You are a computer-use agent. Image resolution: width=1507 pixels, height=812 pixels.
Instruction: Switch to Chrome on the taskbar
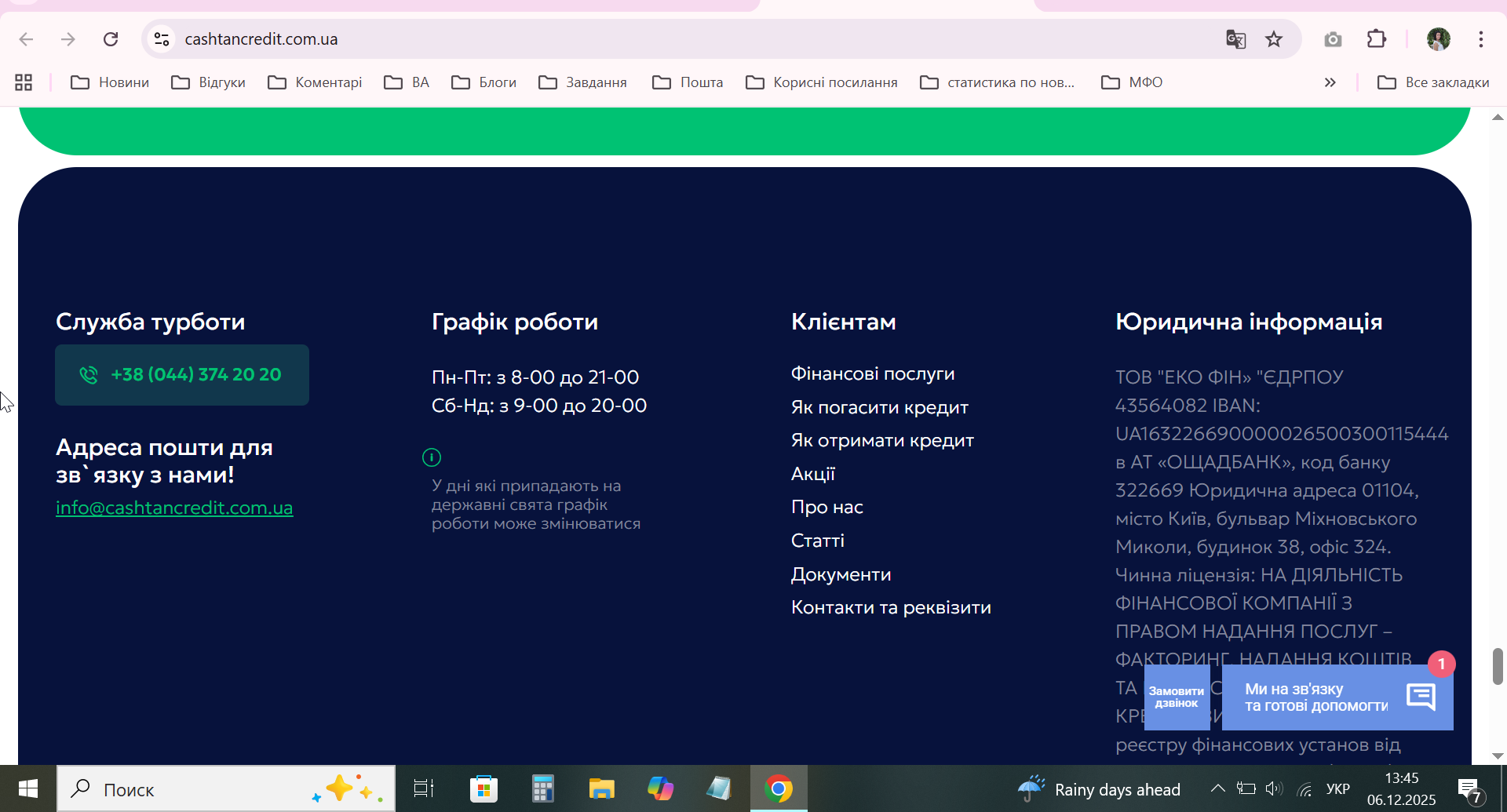coord(779,788)
